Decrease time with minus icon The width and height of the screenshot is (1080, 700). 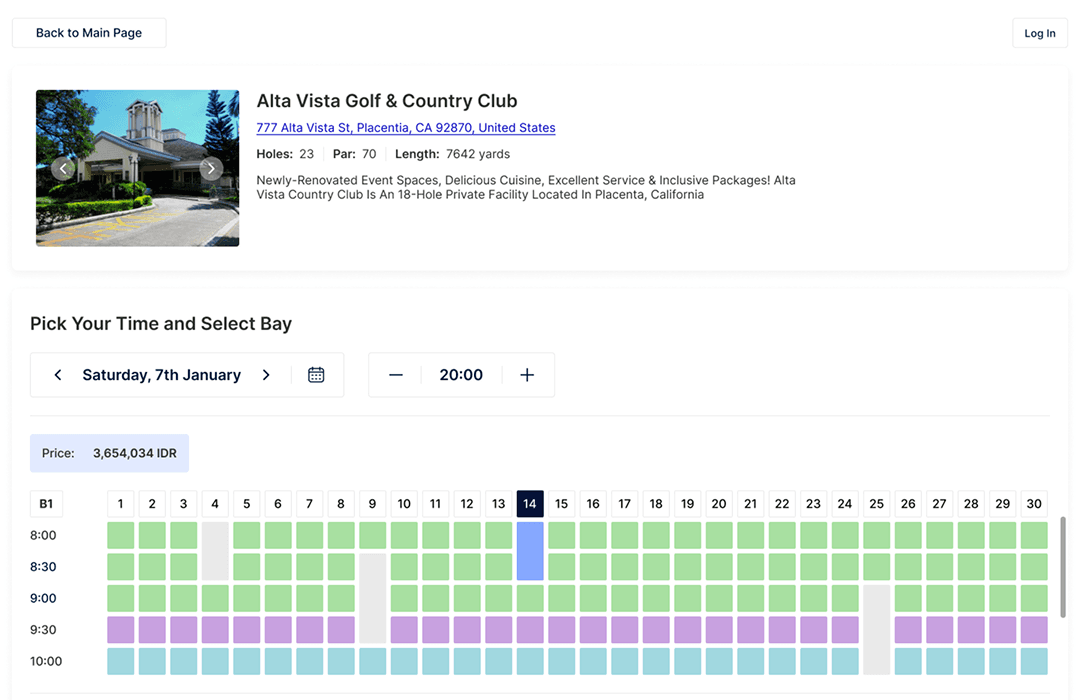pyautogui.click(x=396, y=375)
